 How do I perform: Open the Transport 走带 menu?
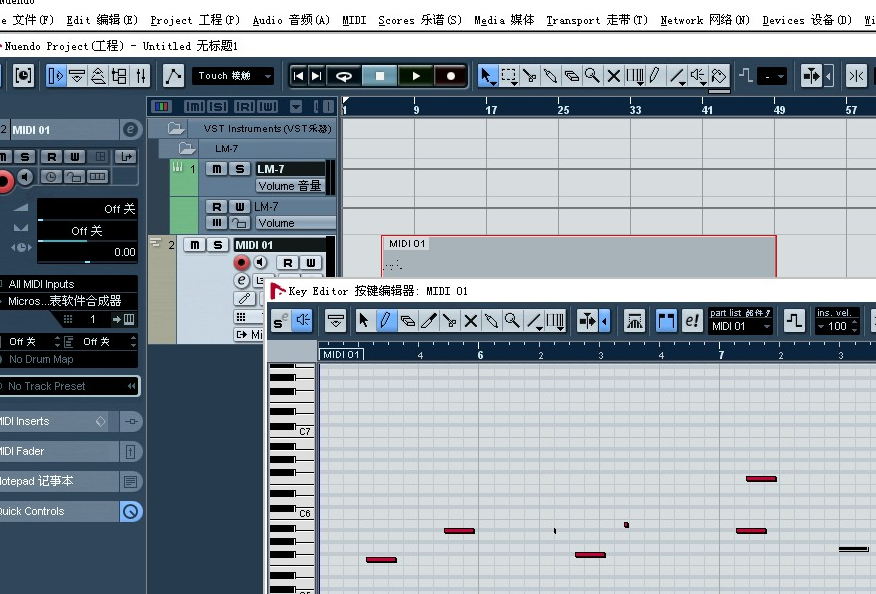pyautogui.click(x=597, y=21)
